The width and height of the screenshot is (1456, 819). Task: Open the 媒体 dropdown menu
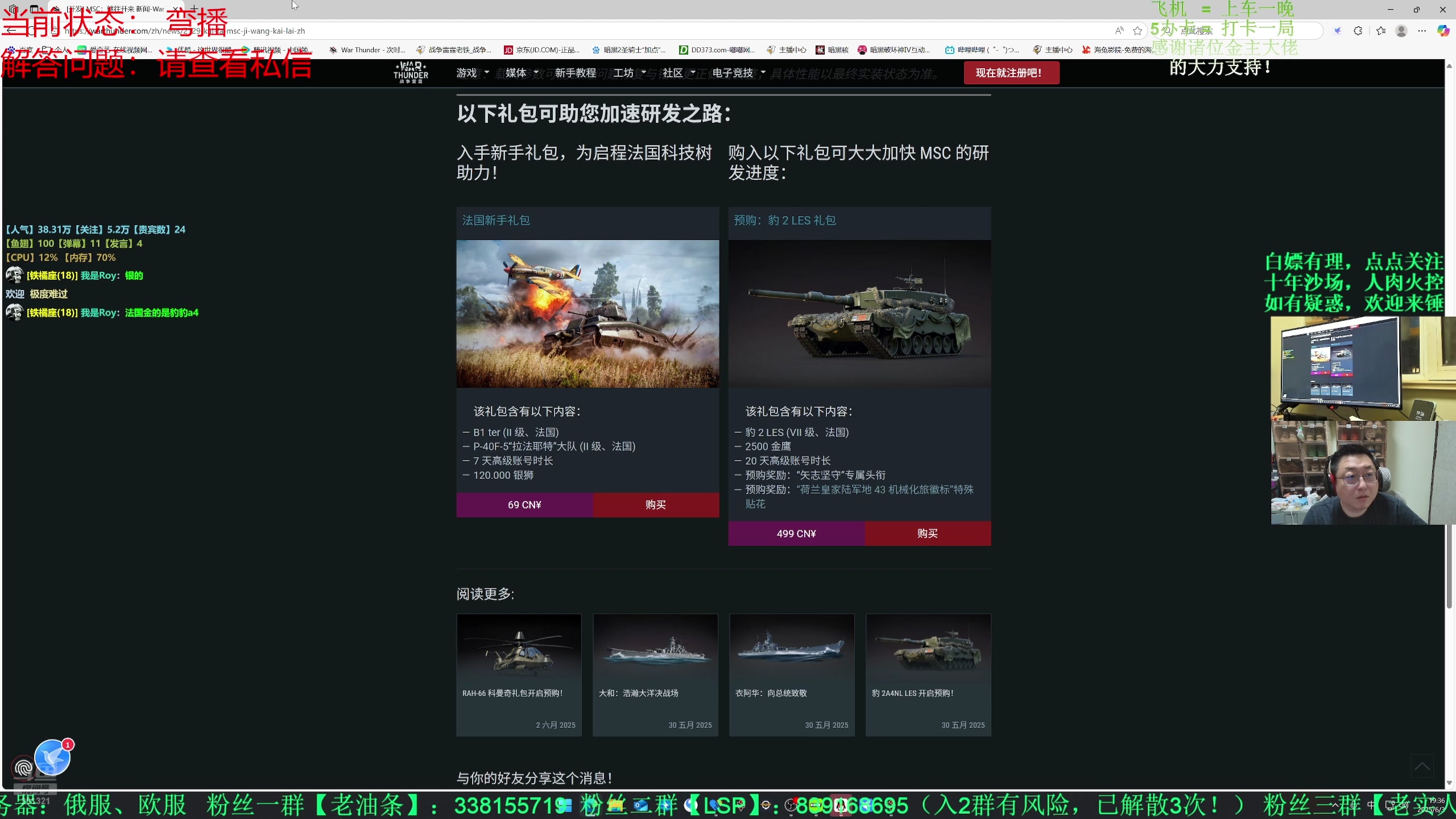pyautogui.click(x=521, y=73)
